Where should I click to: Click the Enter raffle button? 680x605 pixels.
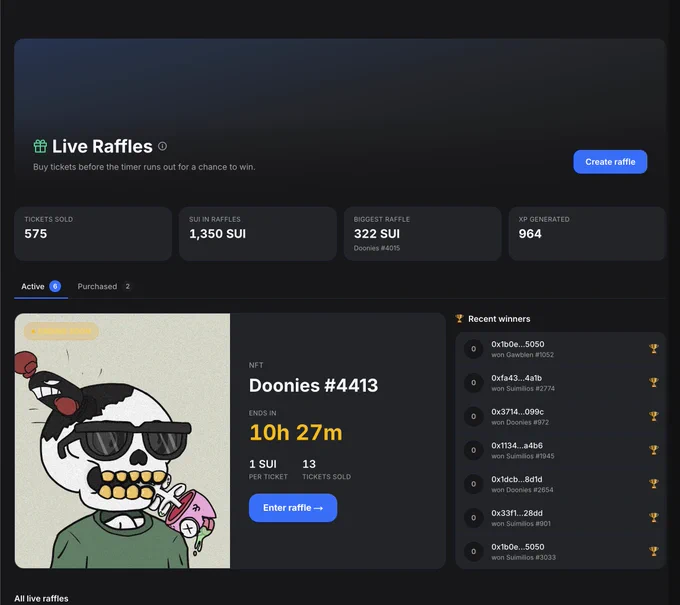pos(293,508)
